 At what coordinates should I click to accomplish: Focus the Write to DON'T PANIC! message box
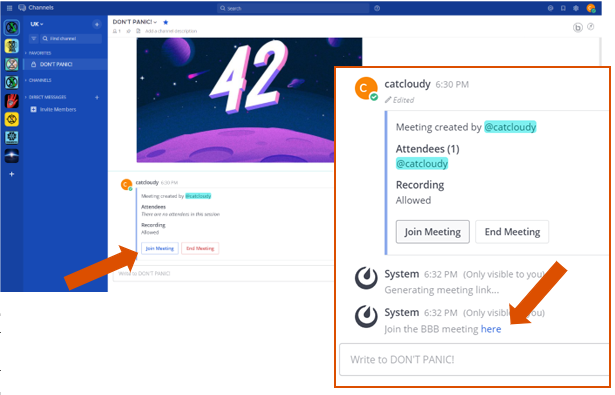475,360
